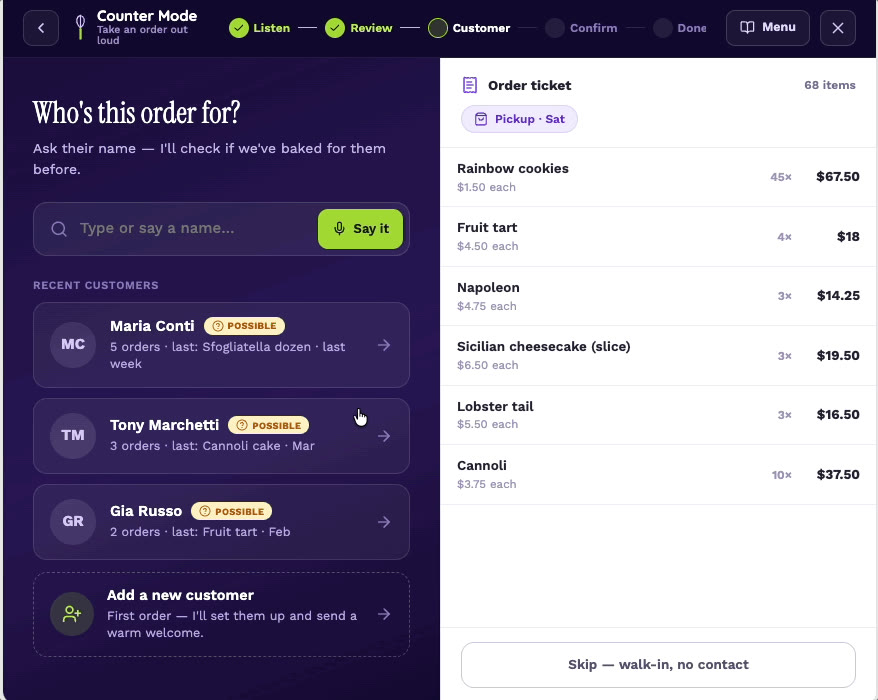Click the microphone Say it button
This screenshot has height=700, width=878.
(x=360, y=228)
